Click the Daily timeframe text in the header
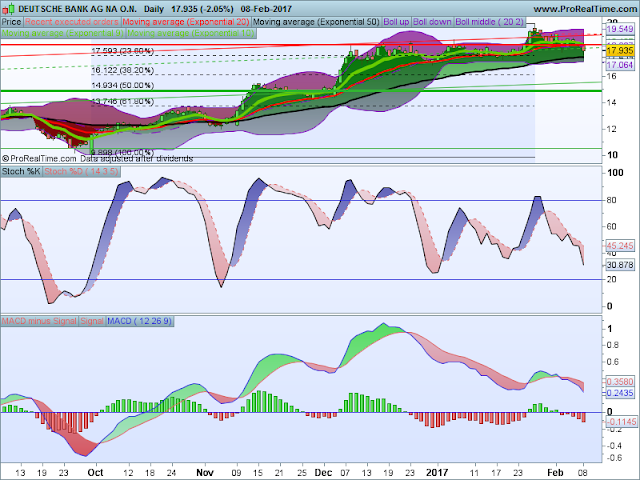Screen dimensions: 640x480 click(x=154, y=9)
